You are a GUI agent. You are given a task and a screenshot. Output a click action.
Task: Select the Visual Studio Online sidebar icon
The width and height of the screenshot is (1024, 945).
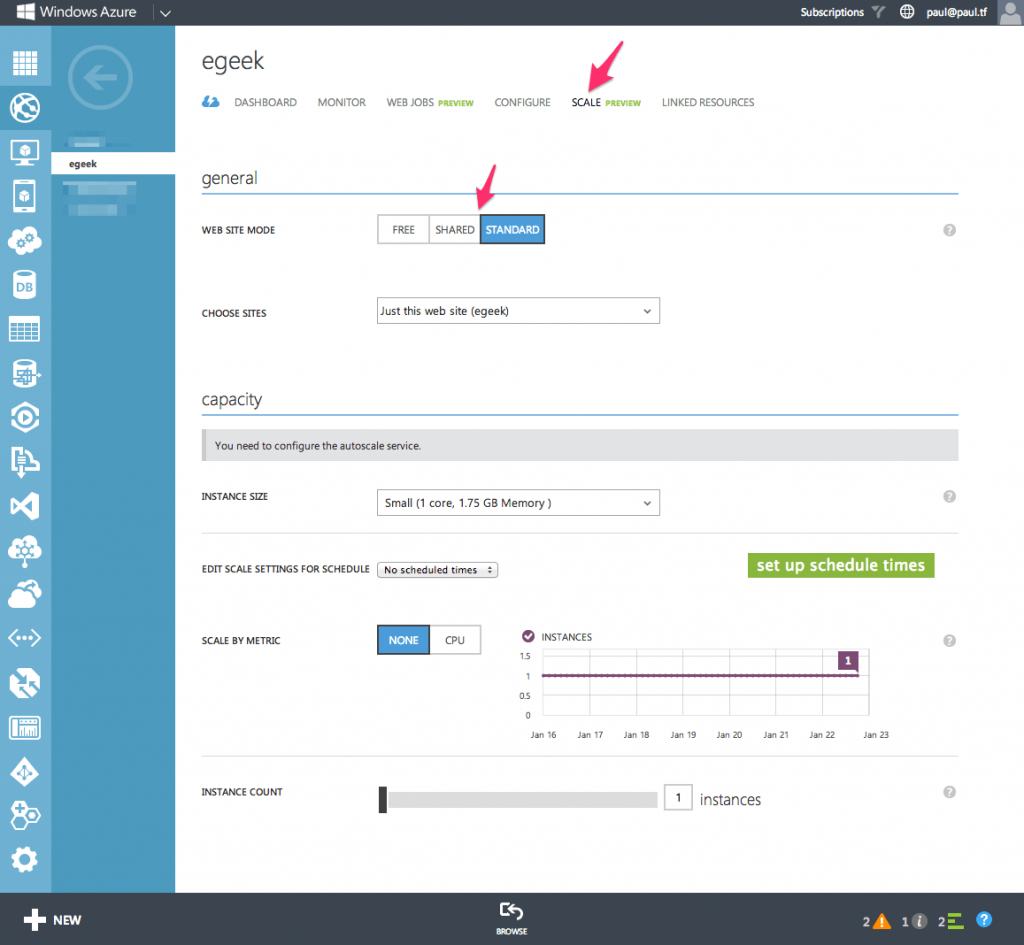click(25, 506)
